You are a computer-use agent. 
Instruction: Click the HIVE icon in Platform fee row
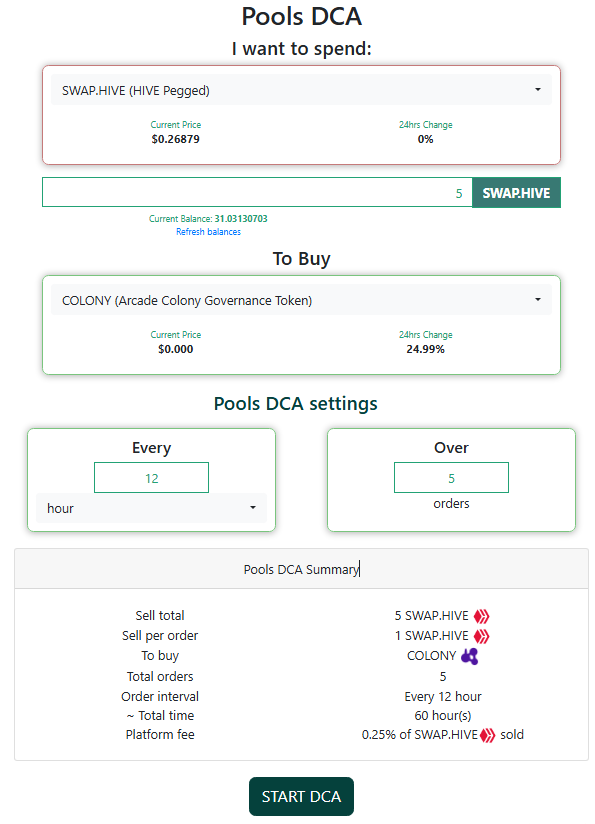(x=488, y=735)
